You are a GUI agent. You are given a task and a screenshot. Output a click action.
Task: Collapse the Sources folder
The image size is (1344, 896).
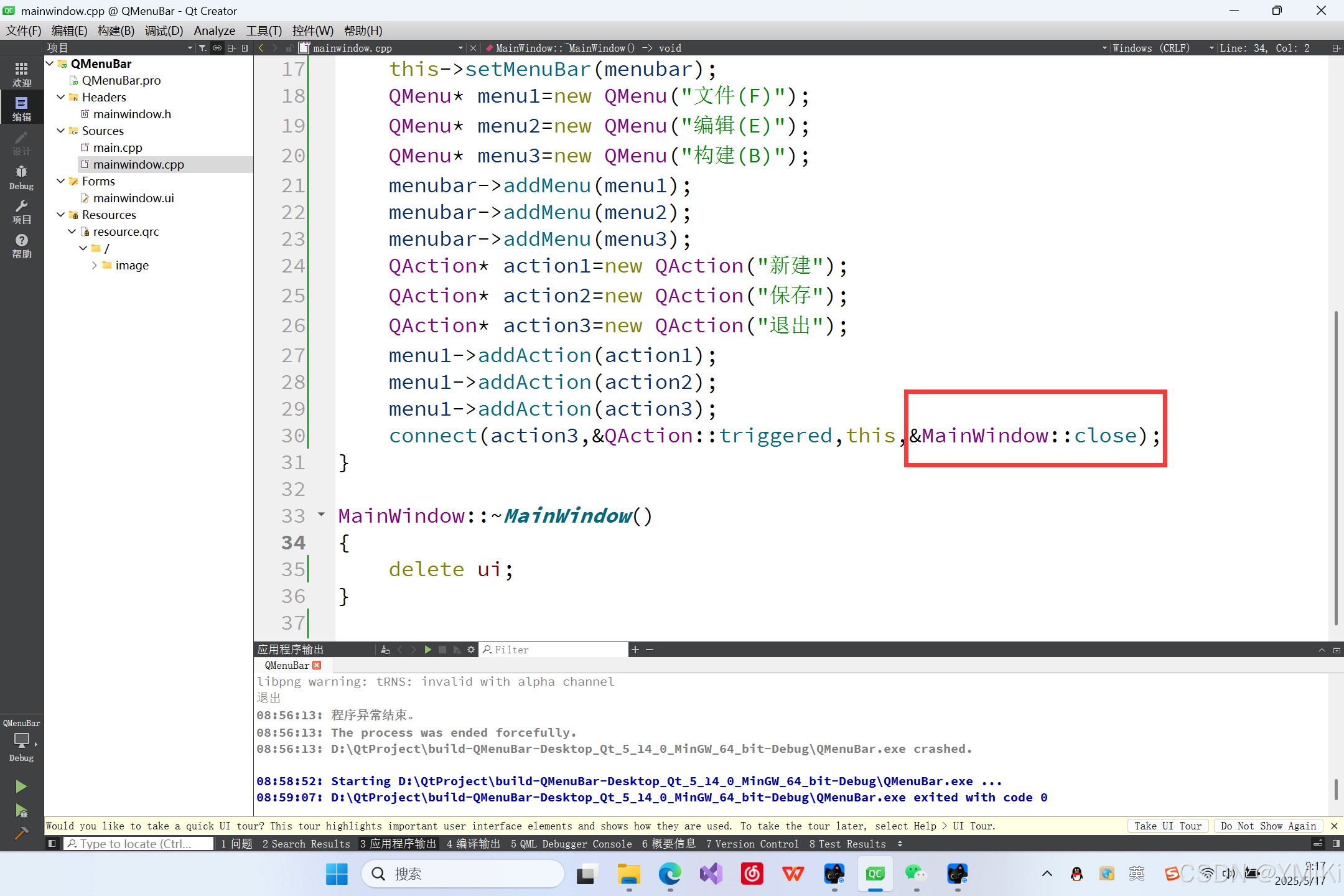(x=61, y=131)
